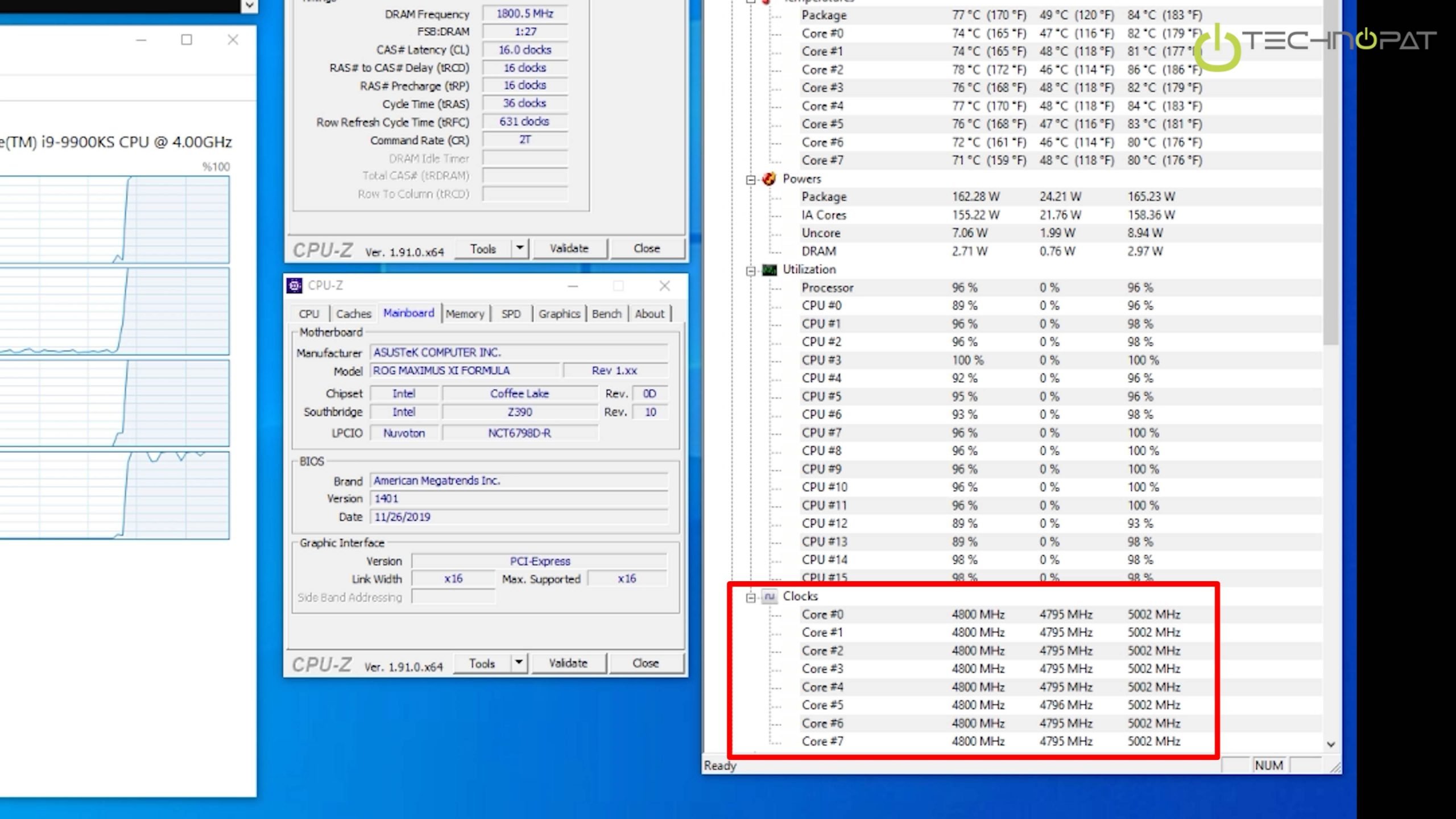The height and width of the screenshot is (819, 1456).
Task: Maximize the Task Manager window
Action: pyautogui.click(x=187, y=40)
